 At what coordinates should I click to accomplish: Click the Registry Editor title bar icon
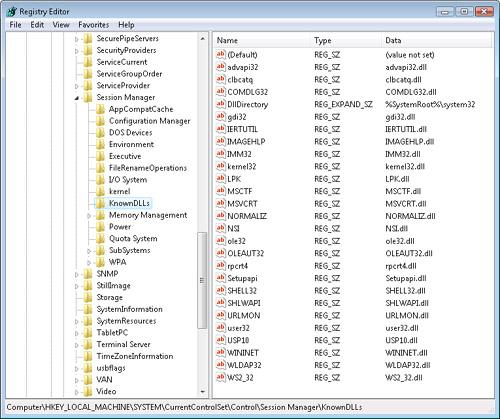12,11
